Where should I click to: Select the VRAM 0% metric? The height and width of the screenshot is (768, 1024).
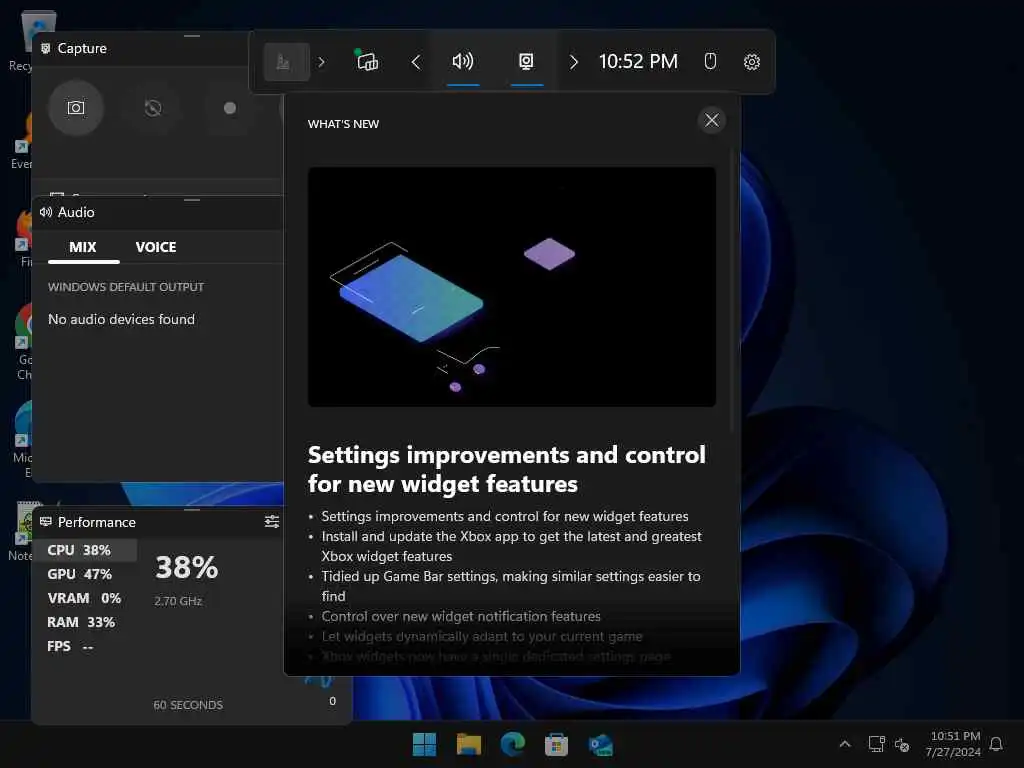tap(84, 598)
